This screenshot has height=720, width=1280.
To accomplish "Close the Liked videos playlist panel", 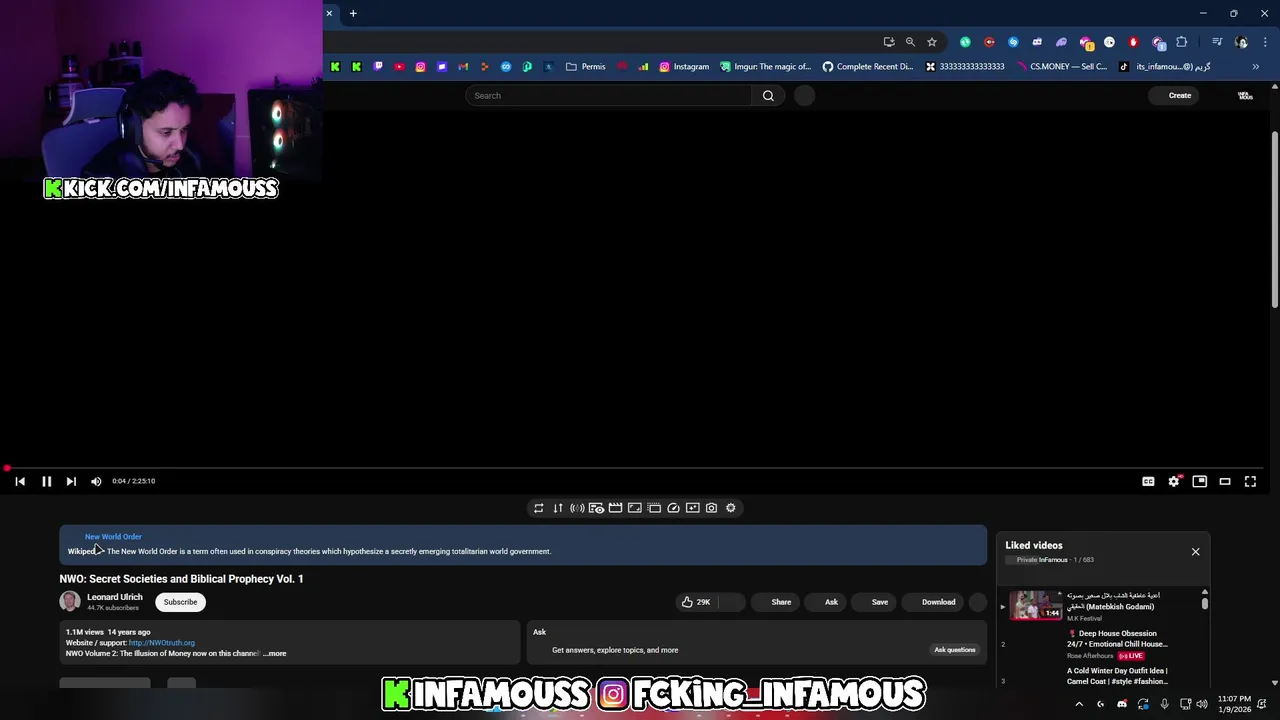I will [x=1195, y=552].
